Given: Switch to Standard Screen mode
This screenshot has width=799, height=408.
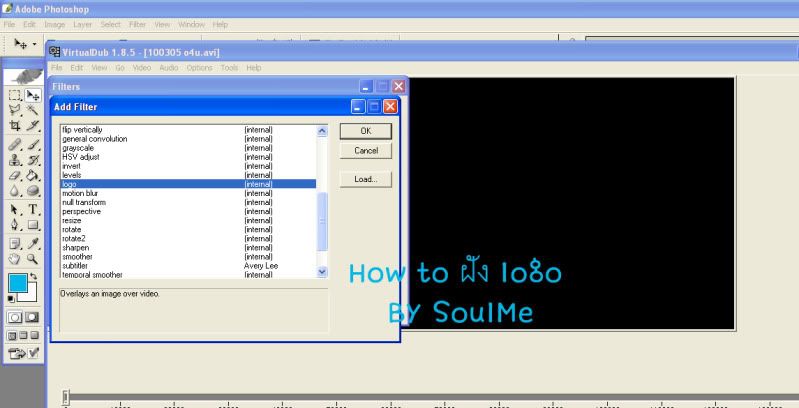Looking at the screenshot, I should [x=12, y=335].
